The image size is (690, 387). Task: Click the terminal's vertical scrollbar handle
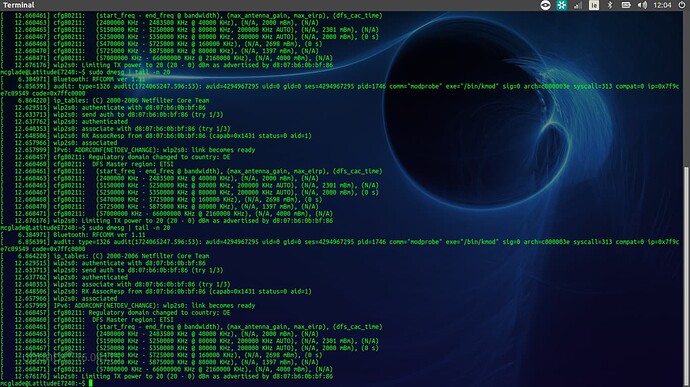[x=686, y=276]
